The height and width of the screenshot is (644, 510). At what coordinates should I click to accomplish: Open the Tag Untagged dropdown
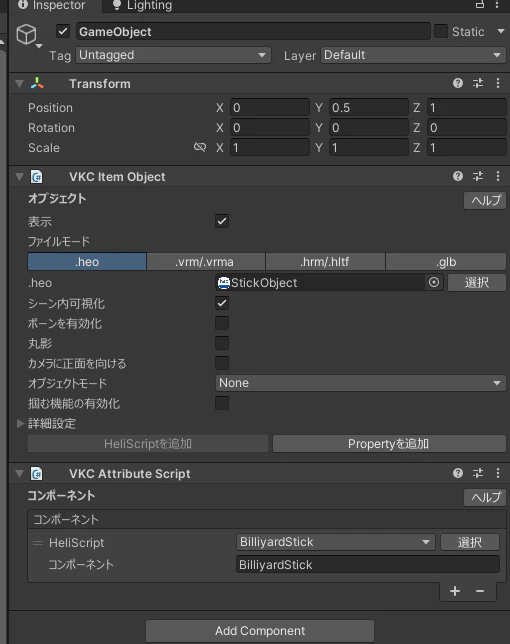[x=173, y=55]
